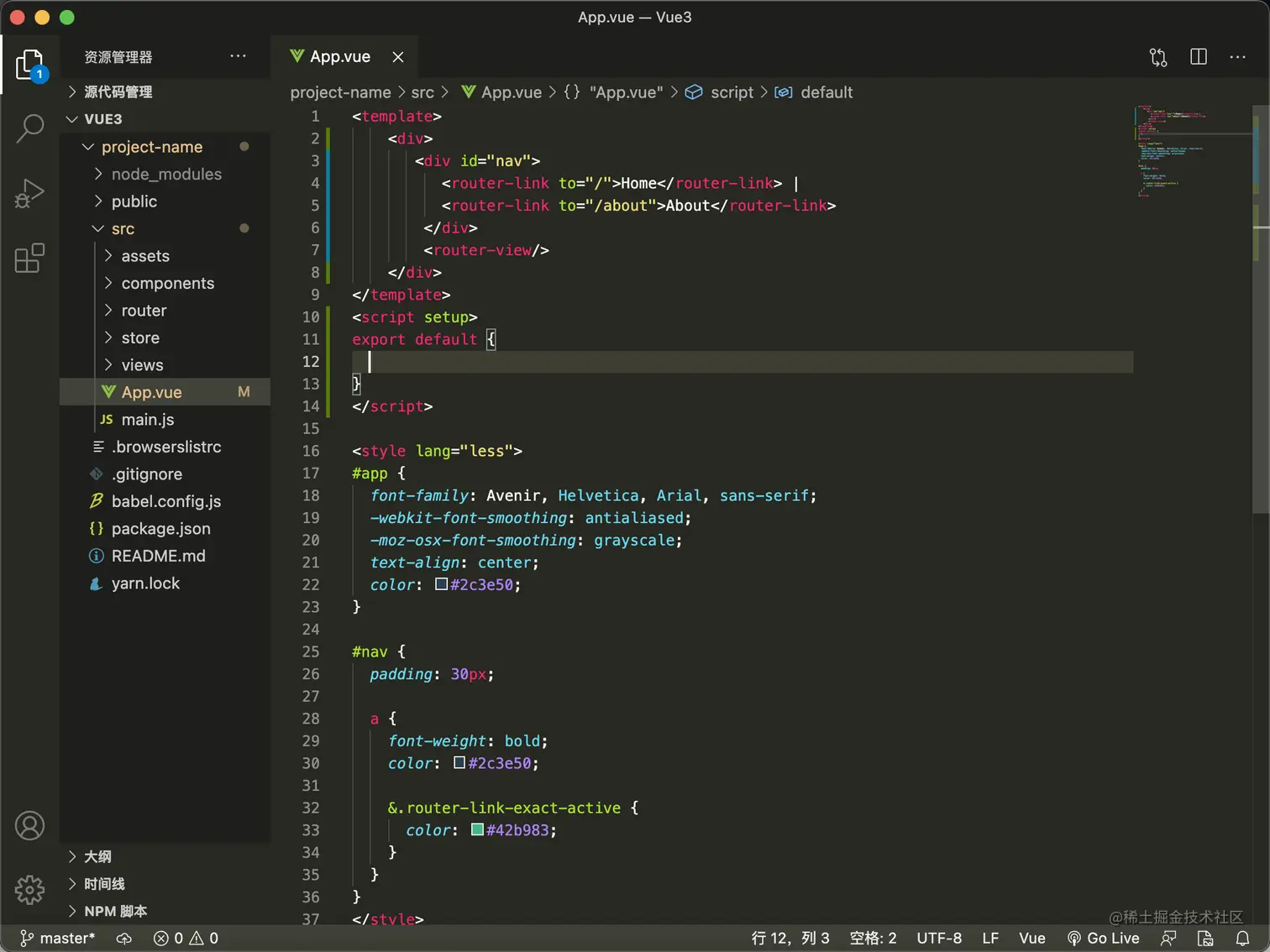Click the JS icon beside main.js
1270x952 pixels.
coord(107,420)
